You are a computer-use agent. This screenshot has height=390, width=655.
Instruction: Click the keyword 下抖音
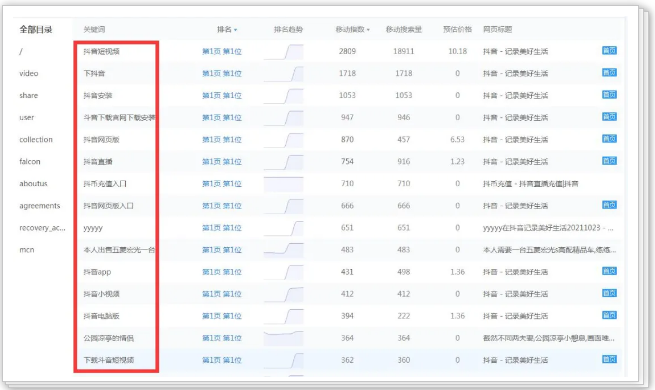coord(94,73)
